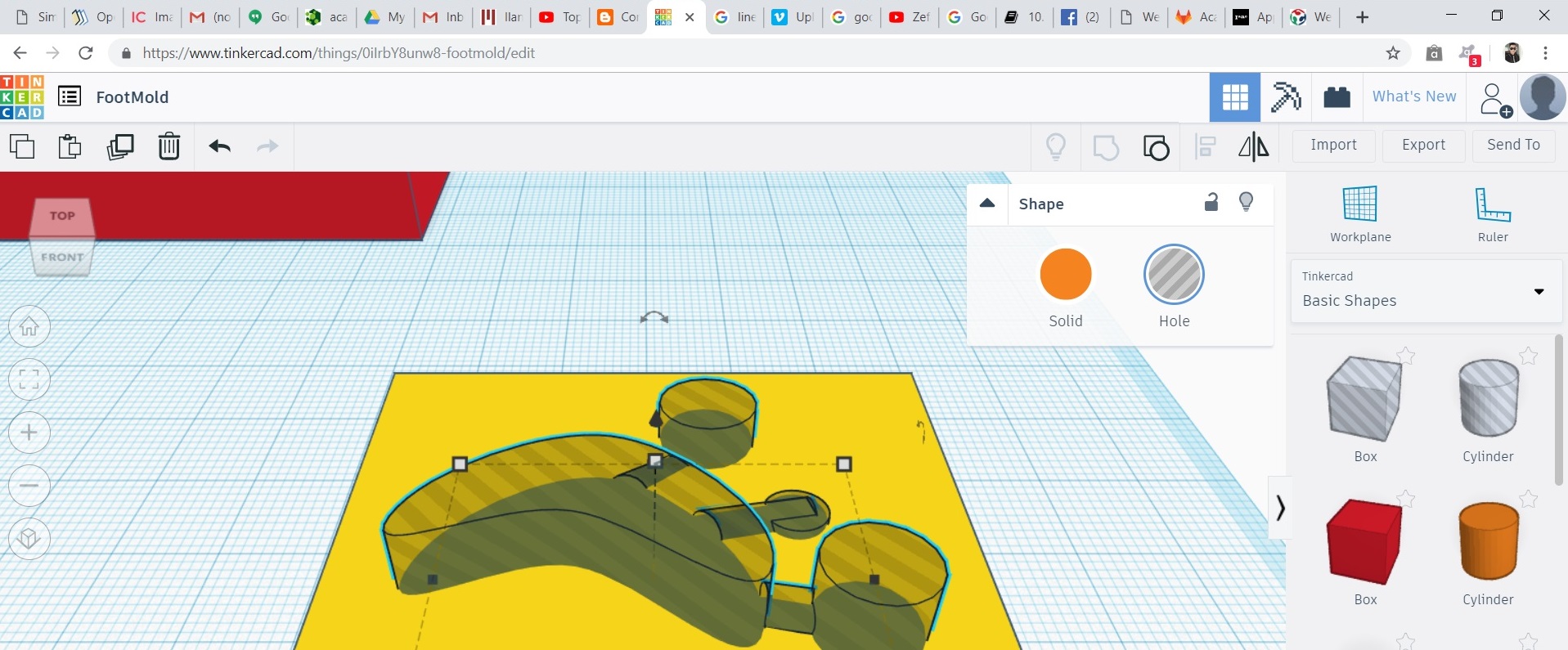Click the TOP face of view cube
Viewport: 1568px width, 650px height.
click(x=62, y=217)
